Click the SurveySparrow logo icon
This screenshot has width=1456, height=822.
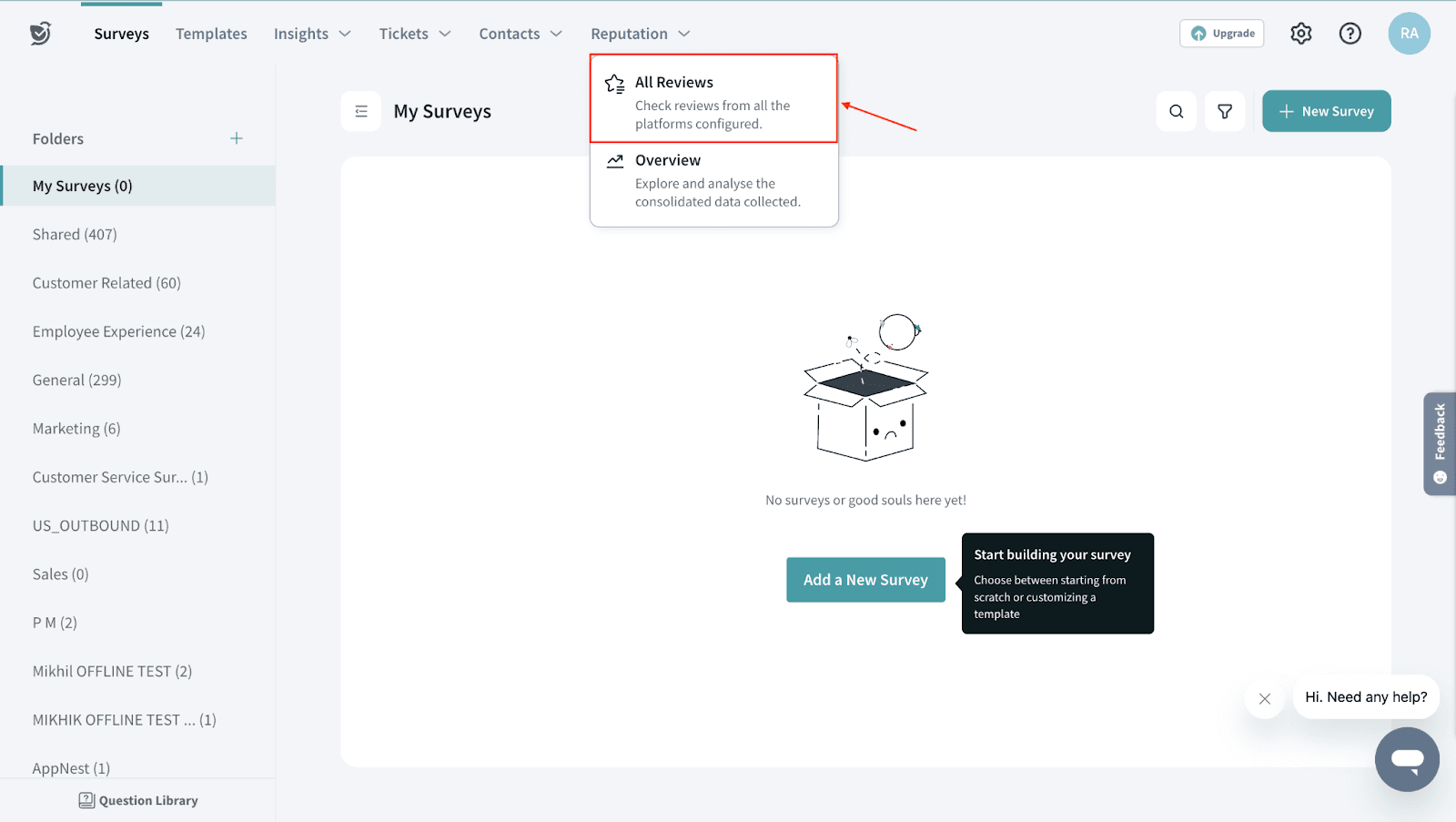tap(40, 34)
